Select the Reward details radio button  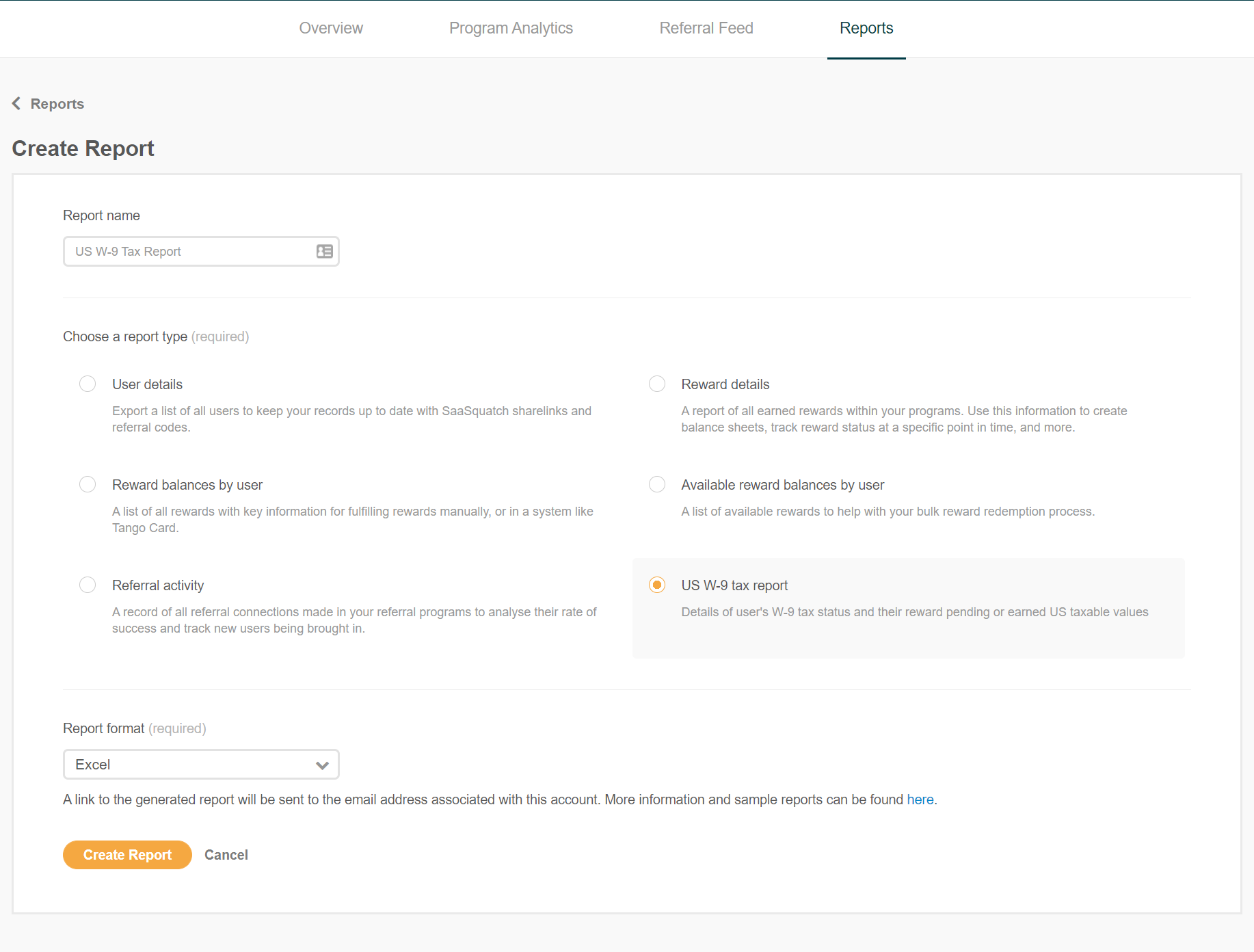pos(656,384)
